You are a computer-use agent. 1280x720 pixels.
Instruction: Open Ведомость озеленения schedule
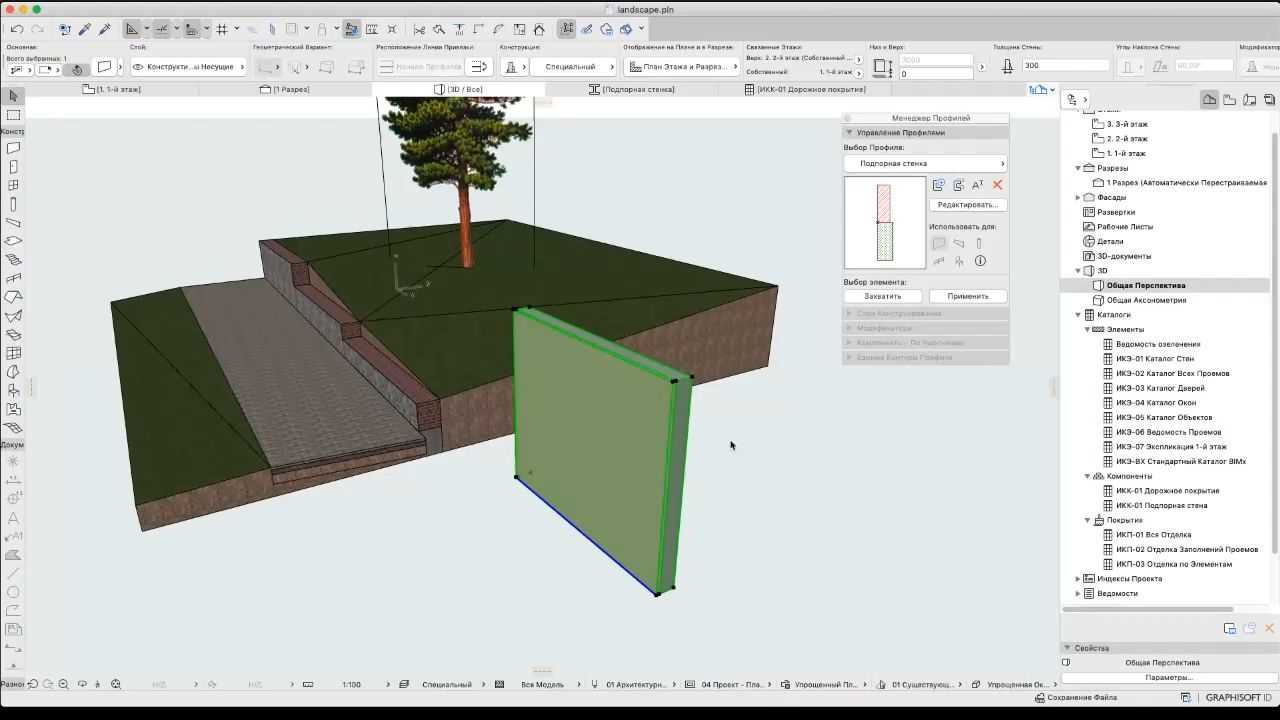tap(1158, 344)
